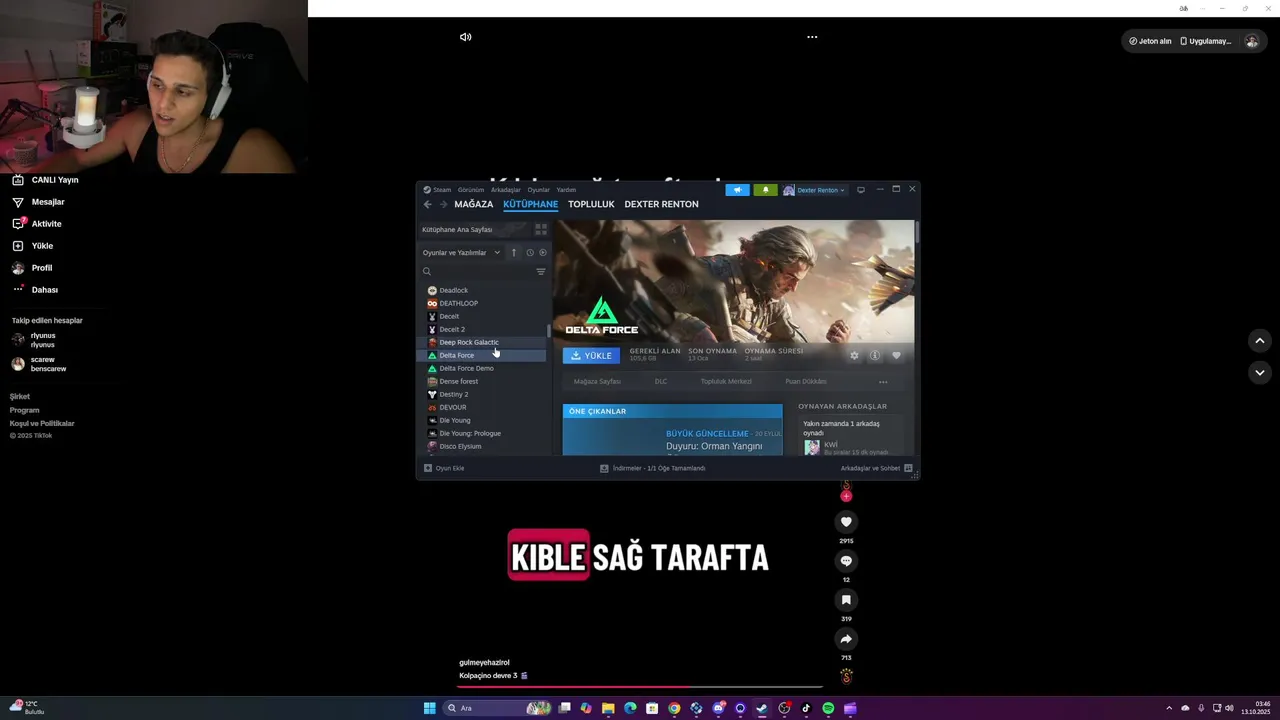The image size is (1280, 720).
Task: Open more game links ellipsis menu
Action: coord(883,382)
